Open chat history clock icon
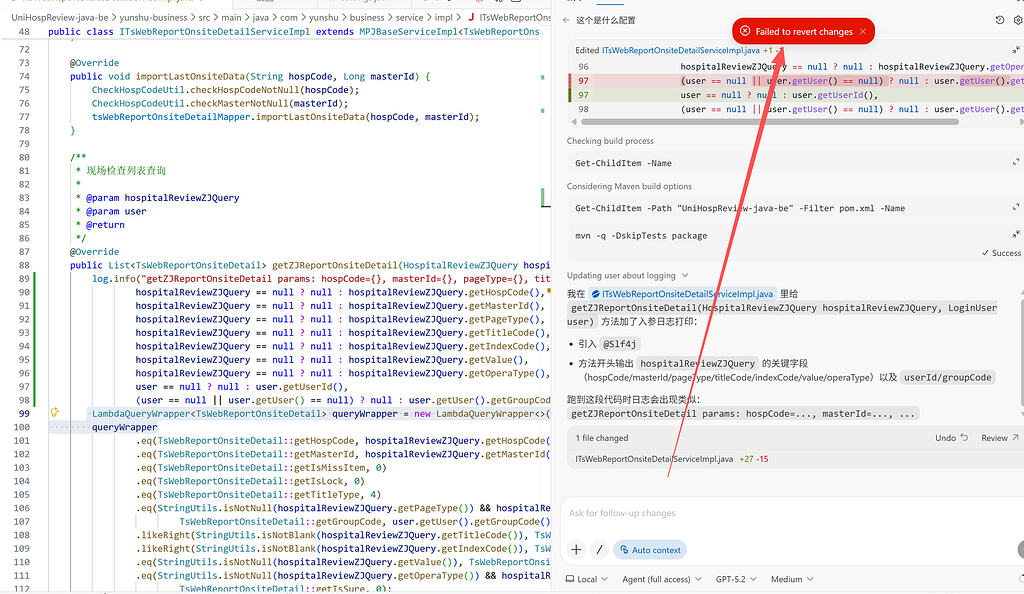1024x594 pixels. pyautogui.click(x=999, y=20)
